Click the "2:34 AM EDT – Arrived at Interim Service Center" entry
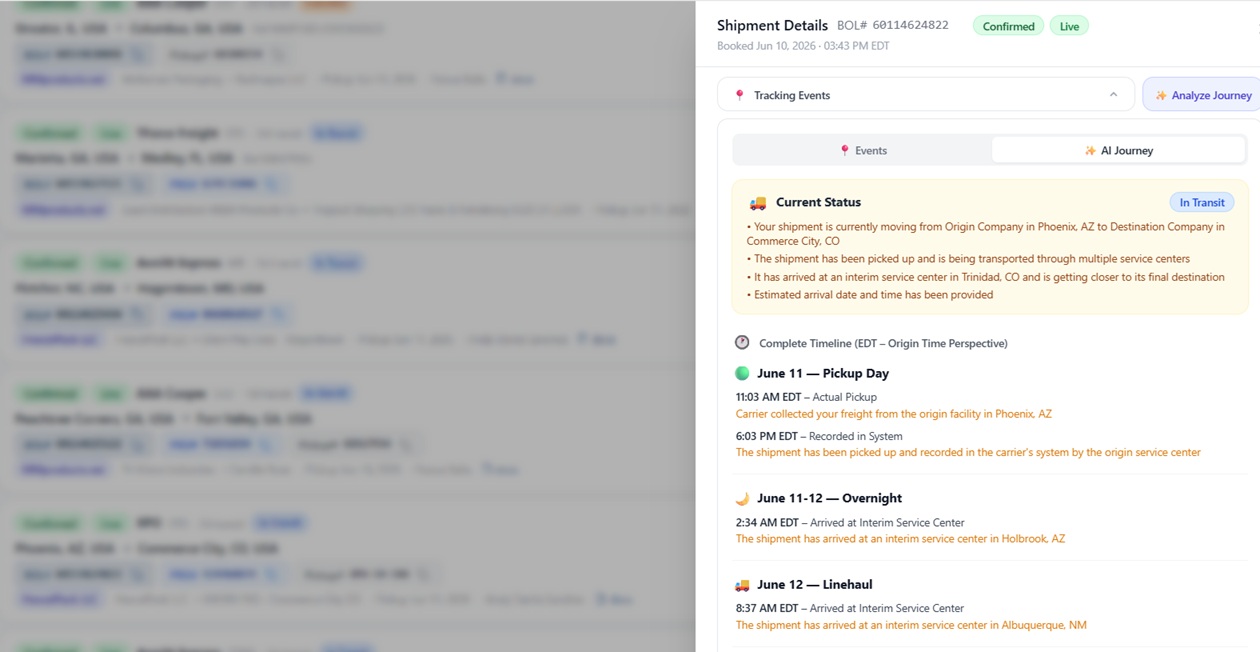The width and height of the screenshot is (1260, 652). [850, 522]
